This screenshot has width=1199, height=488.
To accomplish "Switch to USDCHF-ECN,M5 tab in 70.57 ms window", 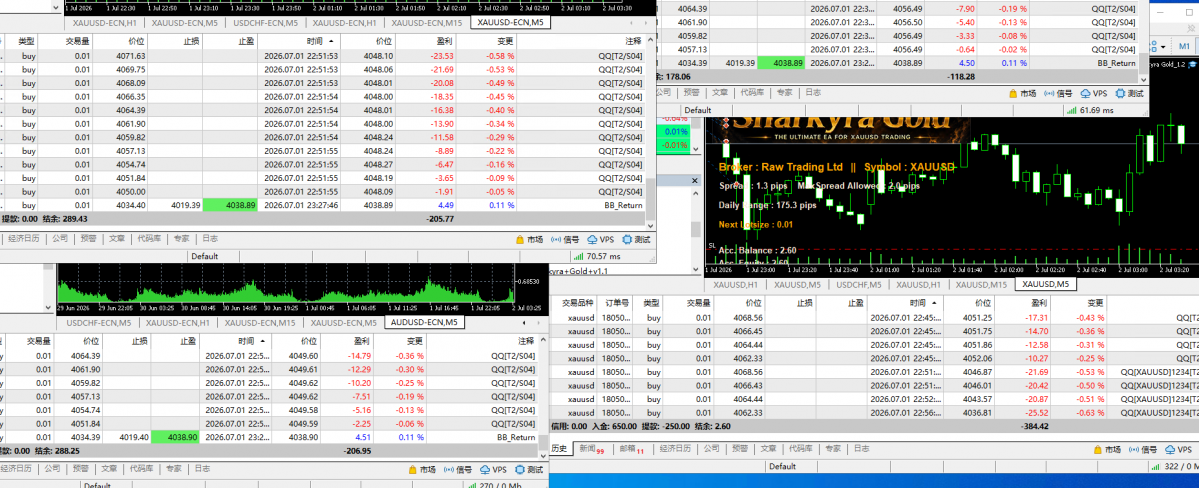I will (x=264, y=23).
